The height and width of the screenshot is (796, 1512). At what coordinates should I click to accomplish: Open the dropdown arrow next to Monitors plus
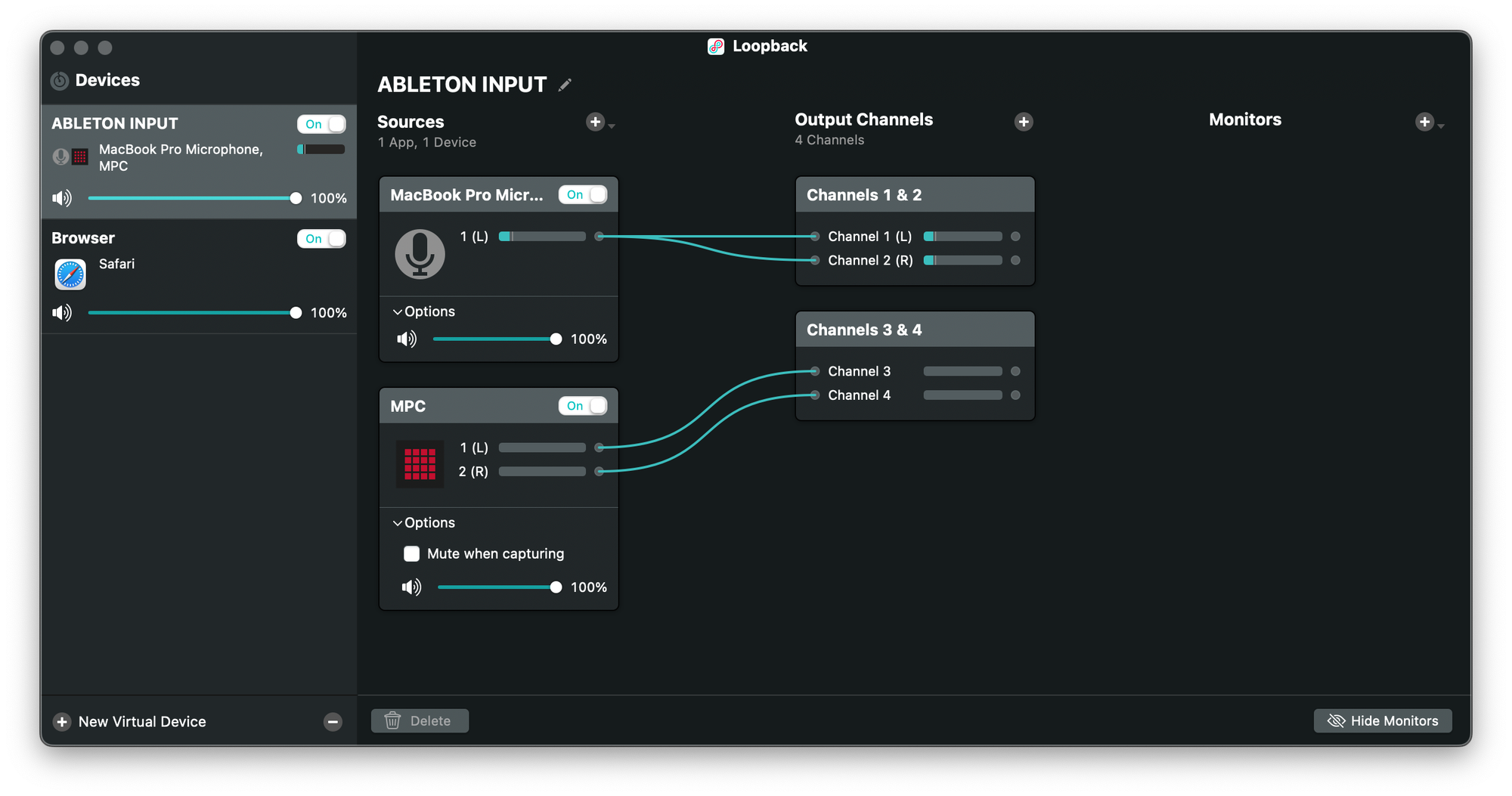click(x=1442, y=126)
